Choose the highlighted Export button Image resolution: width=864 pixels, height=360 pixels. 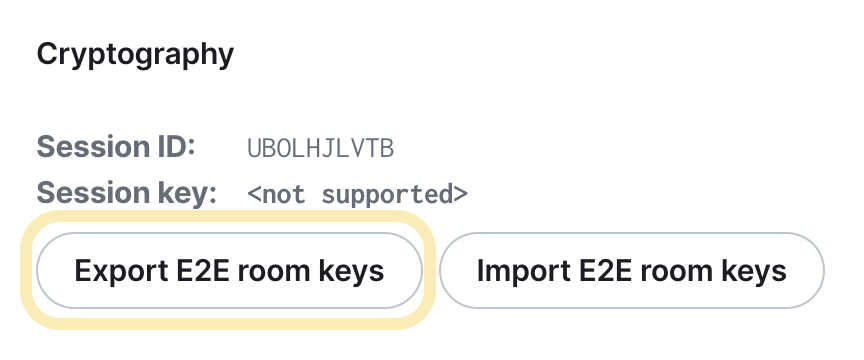tap(229, 270)
